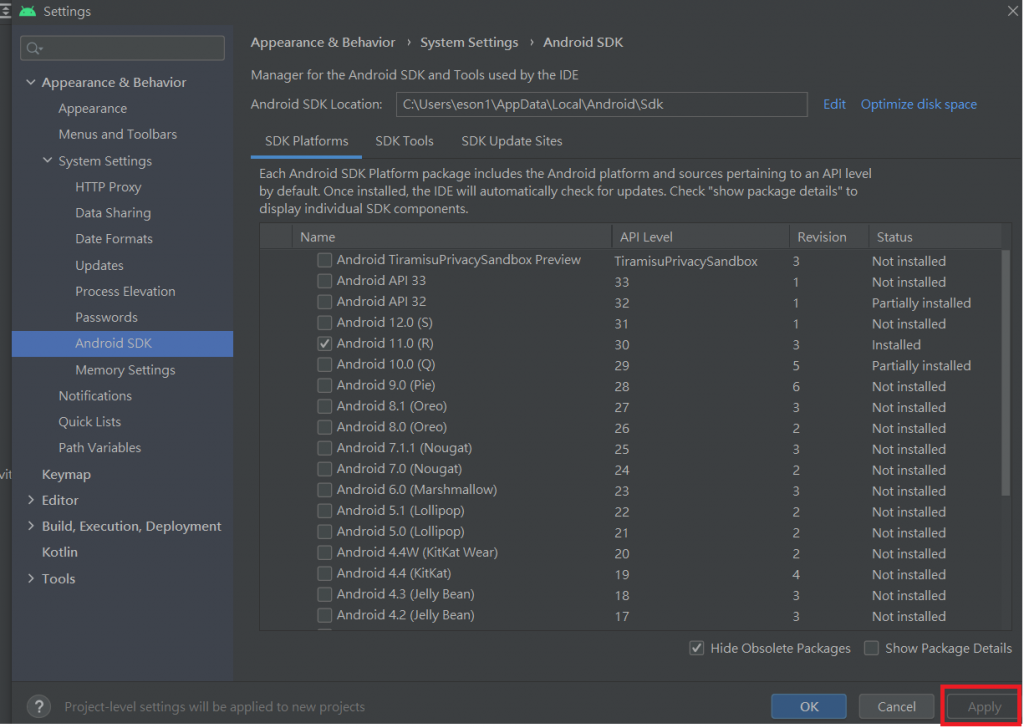
Task: Toggle Hide Obsolete Packages checkbox
Action: click(x=697, y=648)
